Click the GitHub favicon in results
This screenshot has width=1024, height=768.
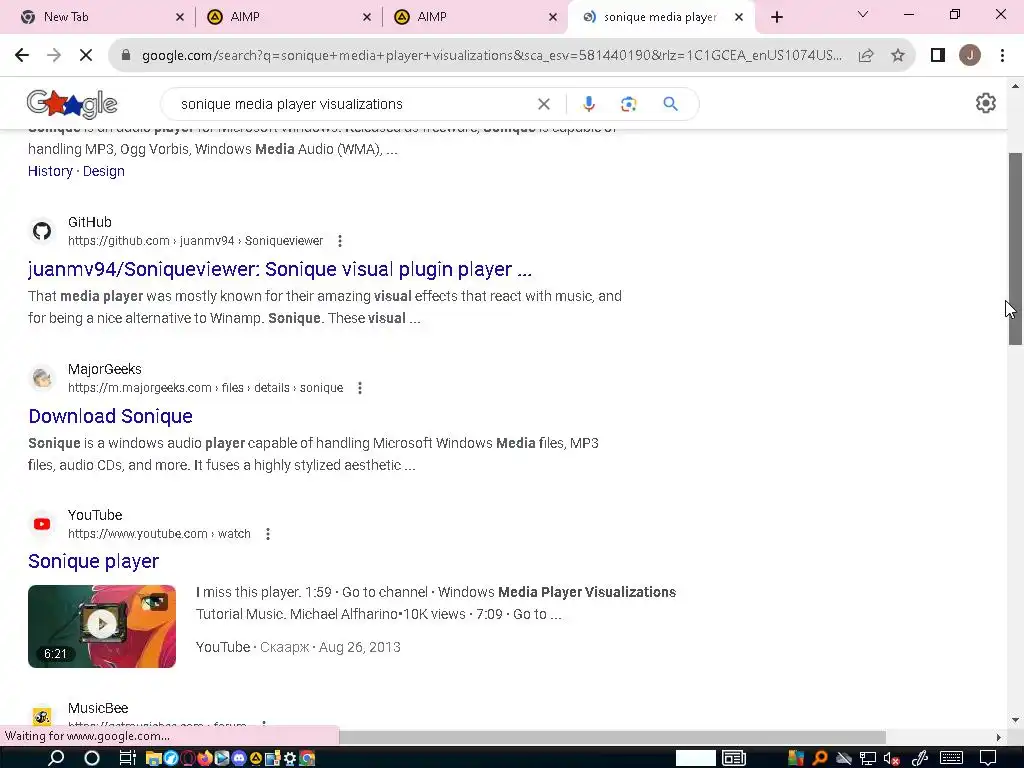[x=42, y=231]
